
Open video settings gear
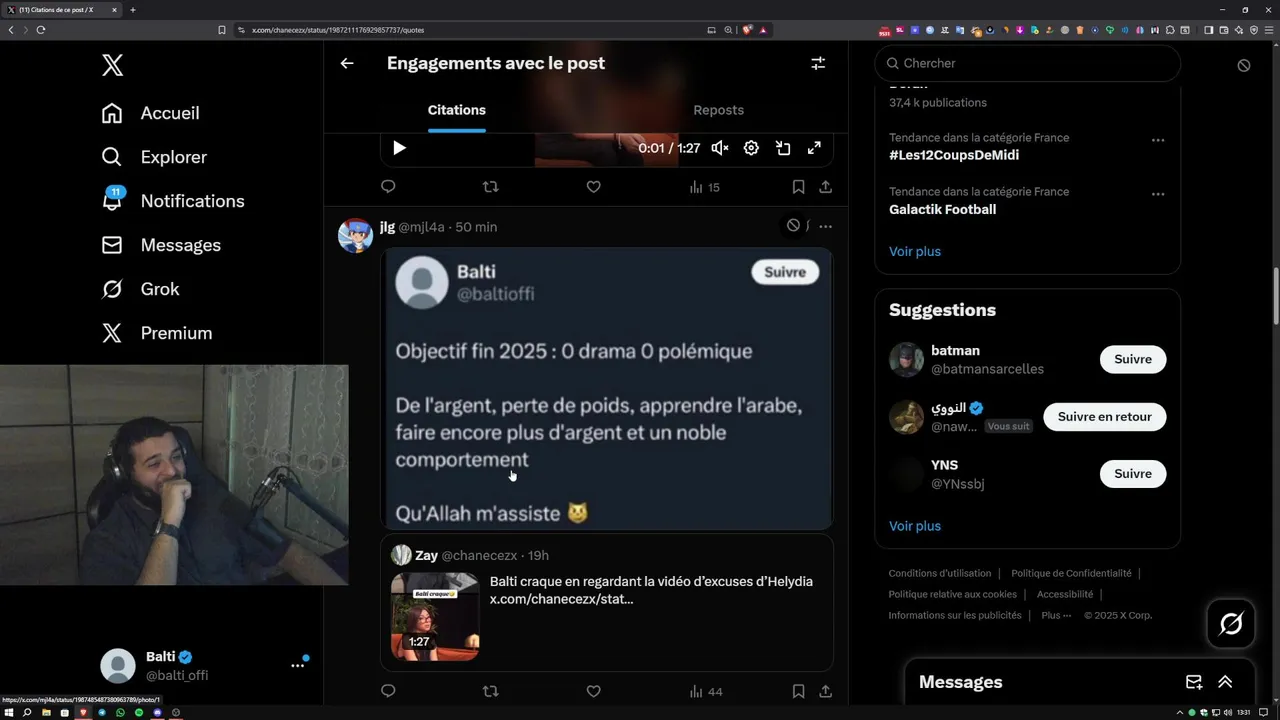click(x=751, y=148)
